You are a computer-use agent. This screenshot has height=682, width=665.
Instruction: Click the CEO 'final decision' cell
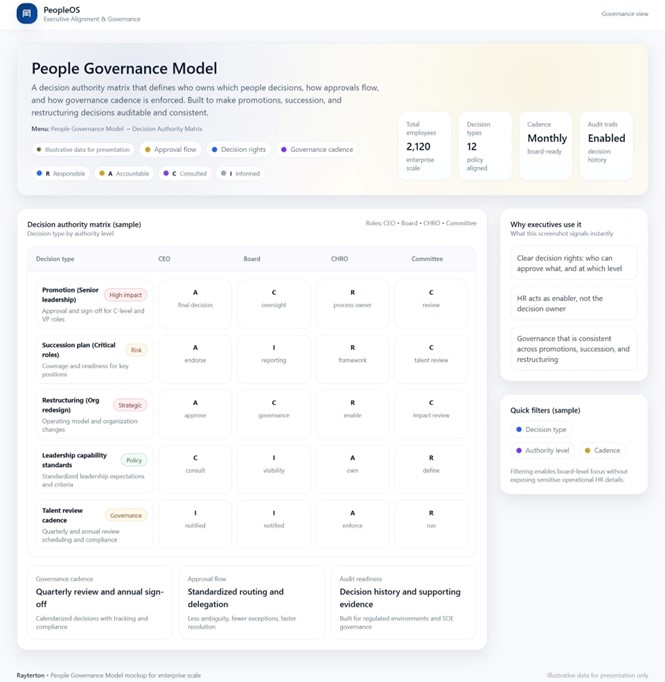[195, 304]
